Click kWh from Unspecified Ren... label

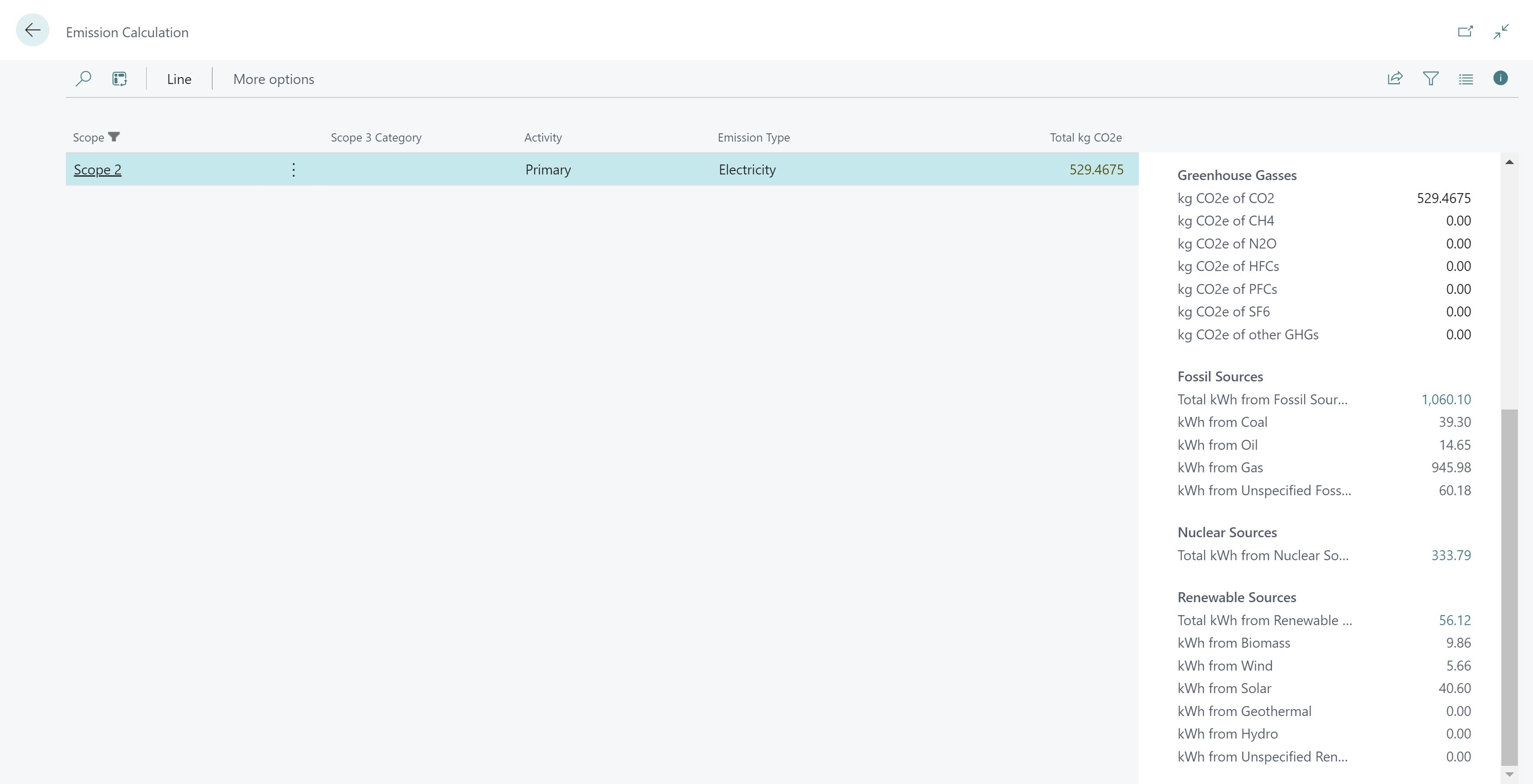[1262, 757]
